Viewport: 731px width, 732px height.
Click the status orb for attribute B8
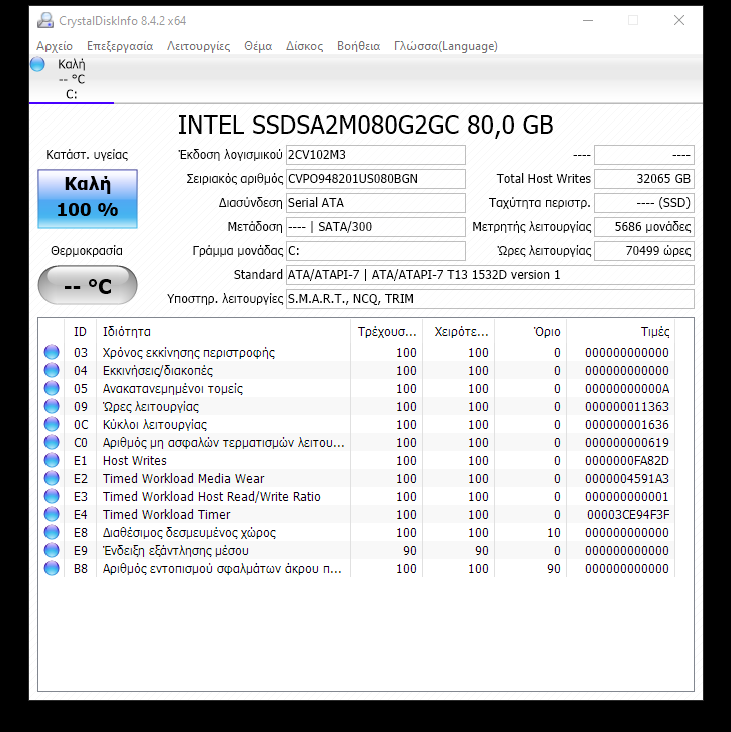tap(52, 568)
